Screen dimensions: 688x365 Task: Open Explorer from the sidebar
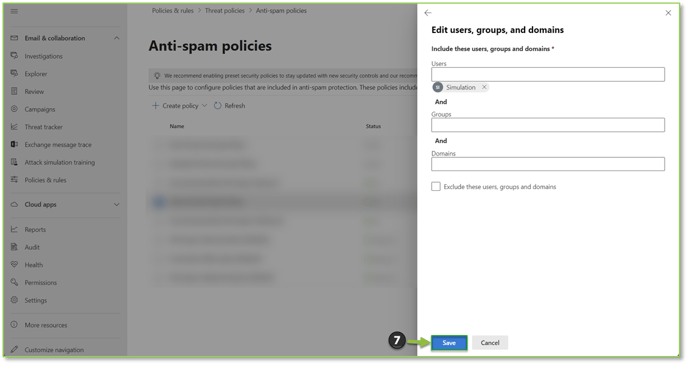36,74
